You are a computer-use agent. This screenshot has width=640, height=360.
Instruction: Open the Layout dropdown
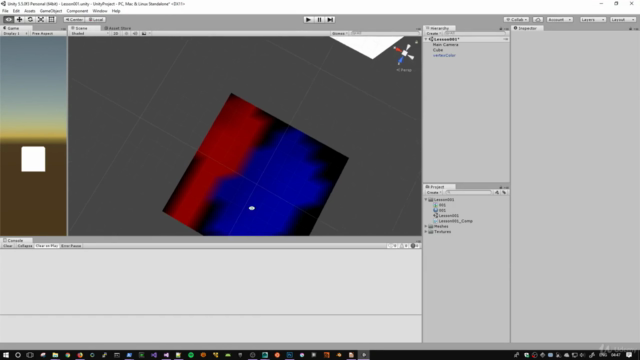click(x=622, y=20)
